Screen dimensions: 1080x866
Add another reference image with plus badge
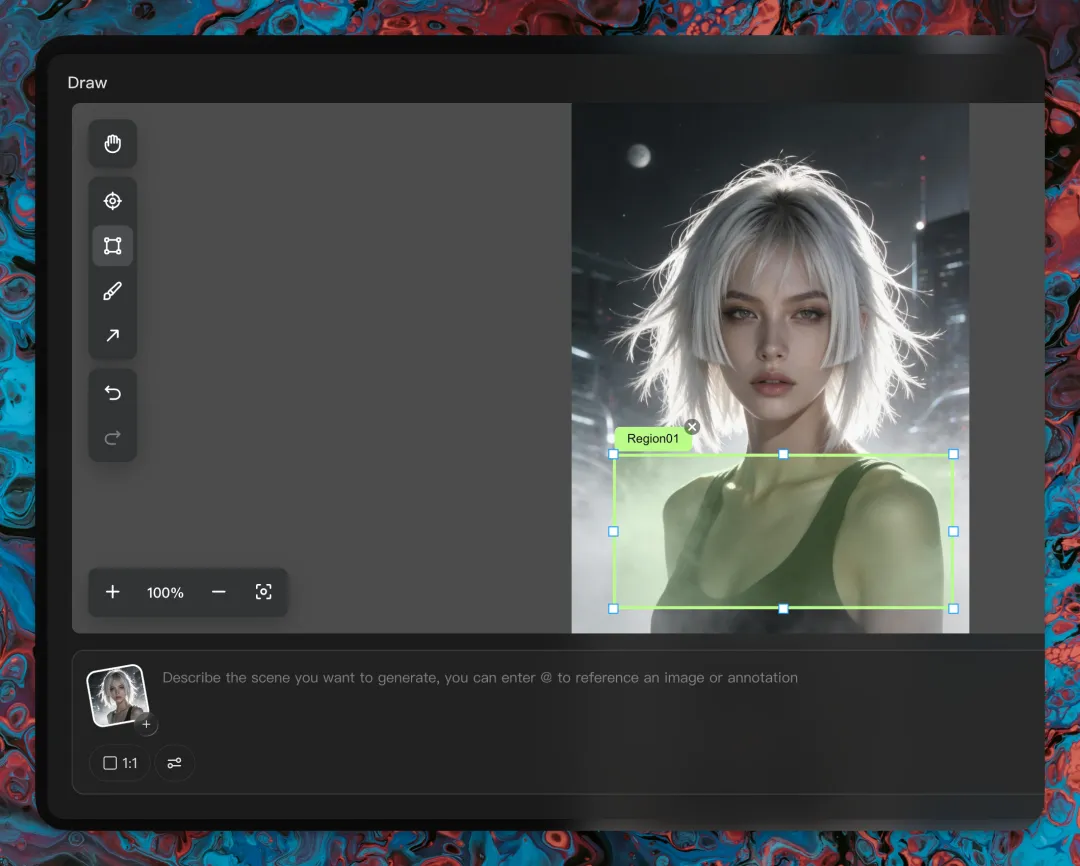coord(146,724)
